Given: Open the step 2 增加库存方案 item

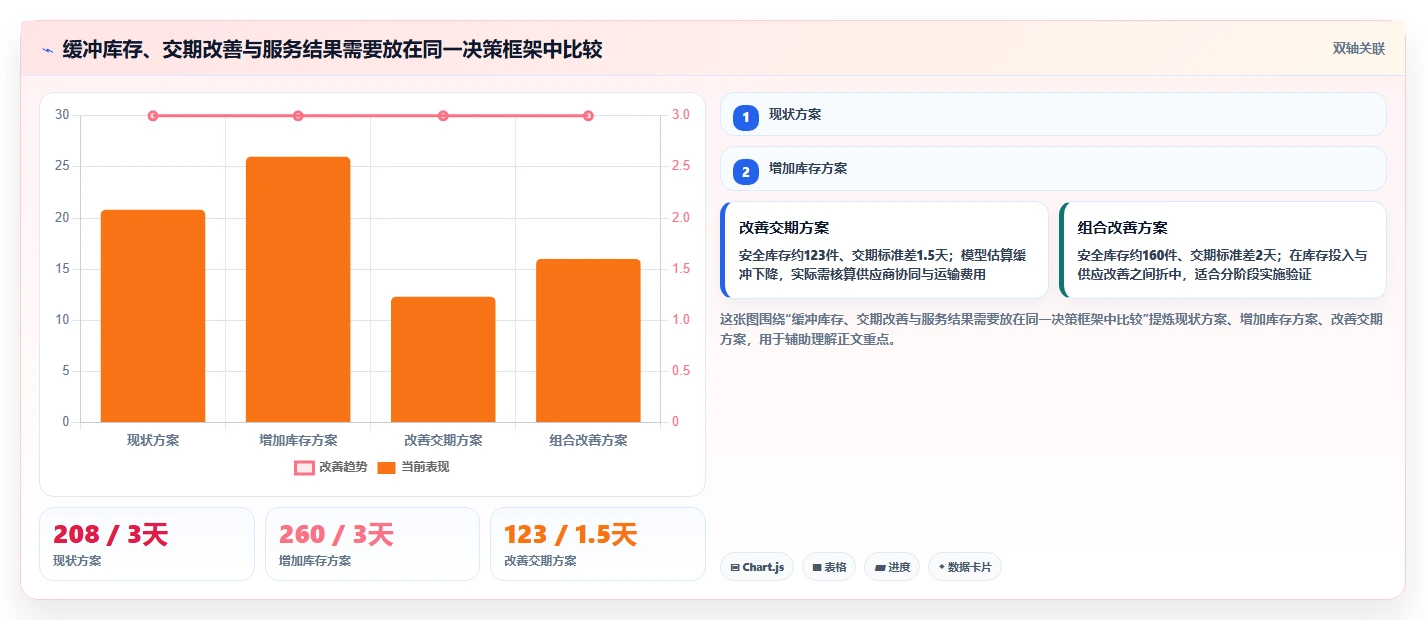Looking at the screenshot, I should coord(1053,169).
